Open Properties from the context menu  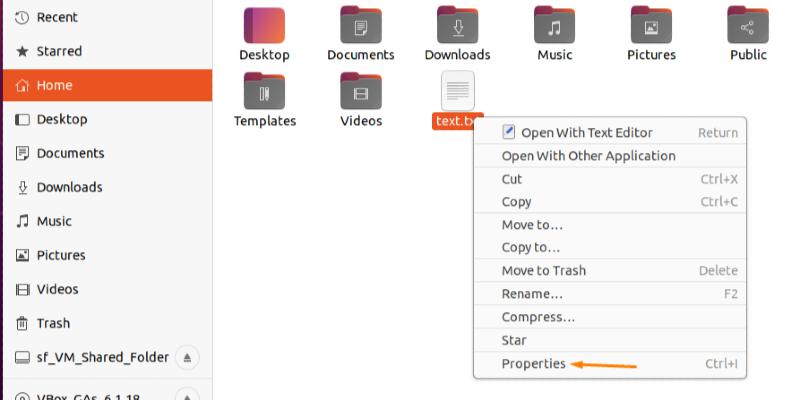tap(610, 364)
